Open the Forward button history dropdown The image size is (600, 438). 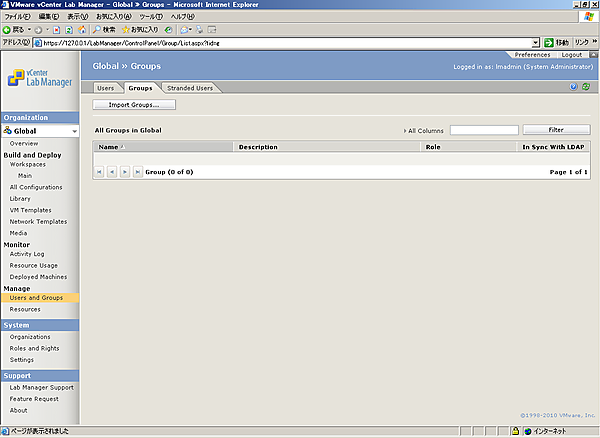(x=47, y=29)
